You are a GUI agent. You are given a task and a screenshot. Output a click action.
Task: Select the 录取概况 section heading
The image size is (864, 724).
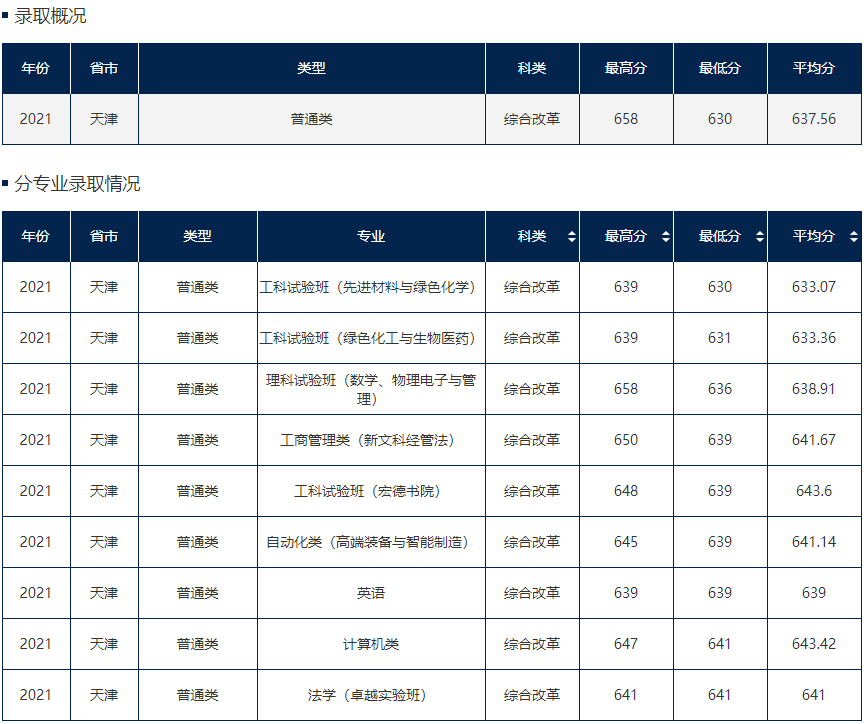(x=50, y=16)
